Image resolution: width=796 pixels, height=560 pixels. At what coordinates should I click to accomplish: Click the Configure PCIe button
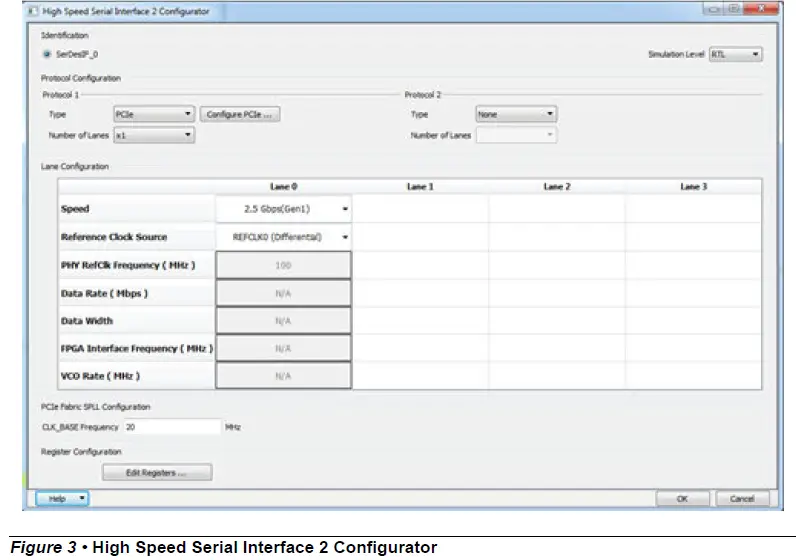pos(240,114)
